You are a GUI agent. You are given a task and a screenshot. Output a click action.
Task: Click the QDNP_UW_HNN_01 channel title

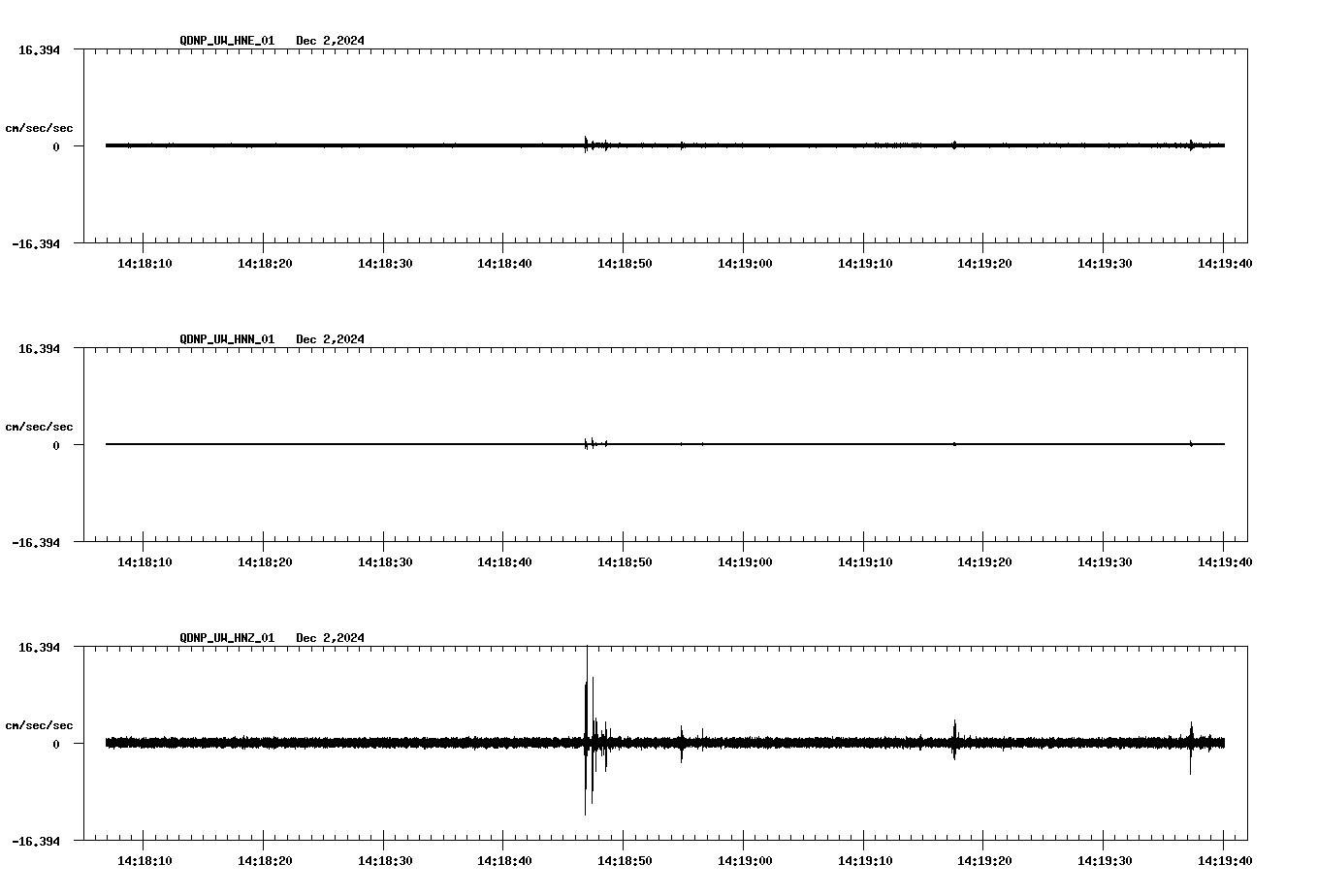[x=227, y=339]
